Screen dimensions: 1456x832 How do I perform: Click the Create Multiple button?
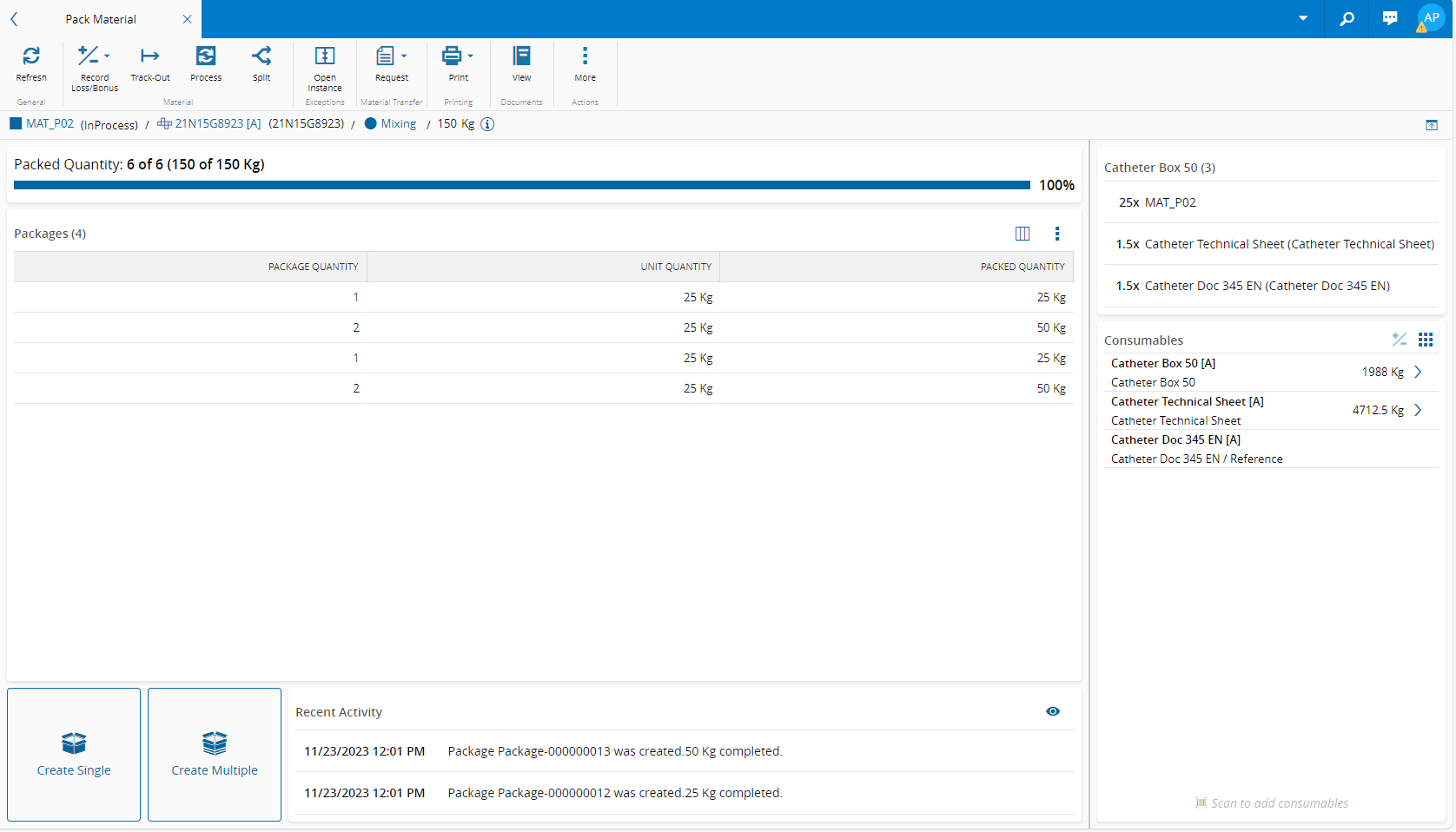[x=215, y=755]
